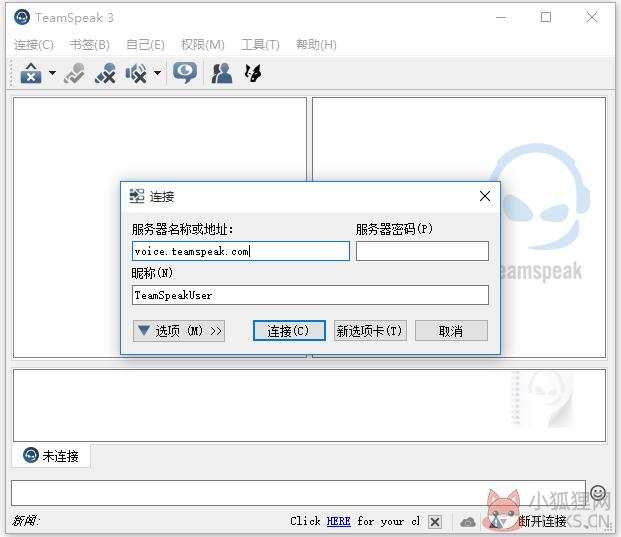
Task: Open the 帮助(H) menu
Action: tap(316, 45)
